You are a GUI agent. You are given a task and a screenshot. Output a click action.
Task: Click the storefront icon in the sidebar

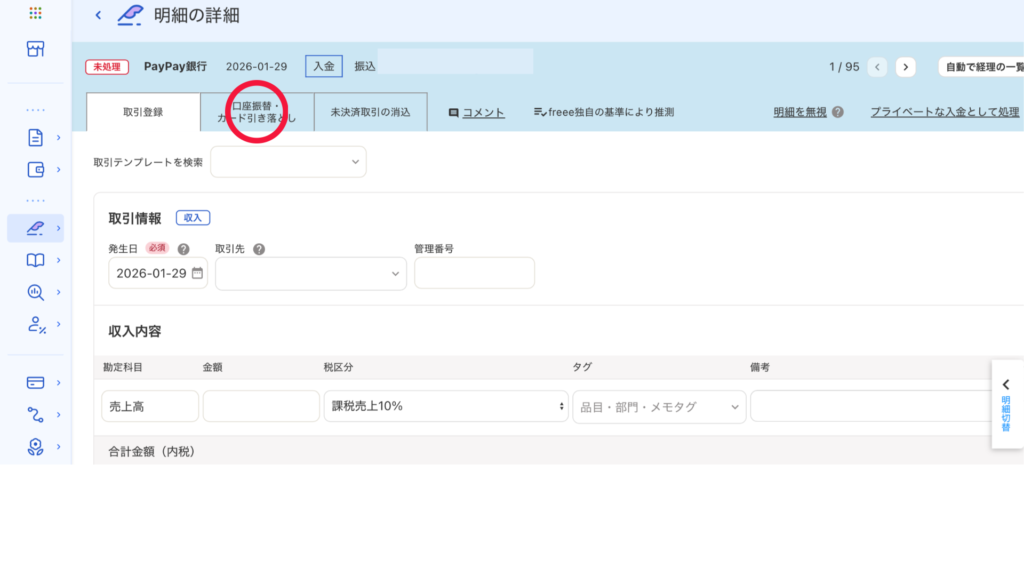tap(36, 49)
